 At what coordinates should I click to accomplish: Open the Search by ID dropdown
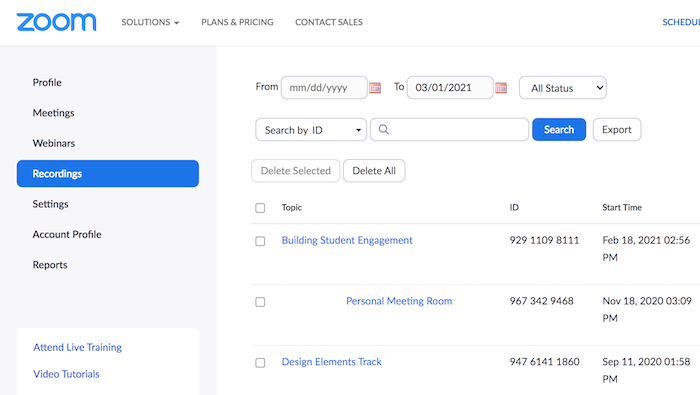pos(311,130)
